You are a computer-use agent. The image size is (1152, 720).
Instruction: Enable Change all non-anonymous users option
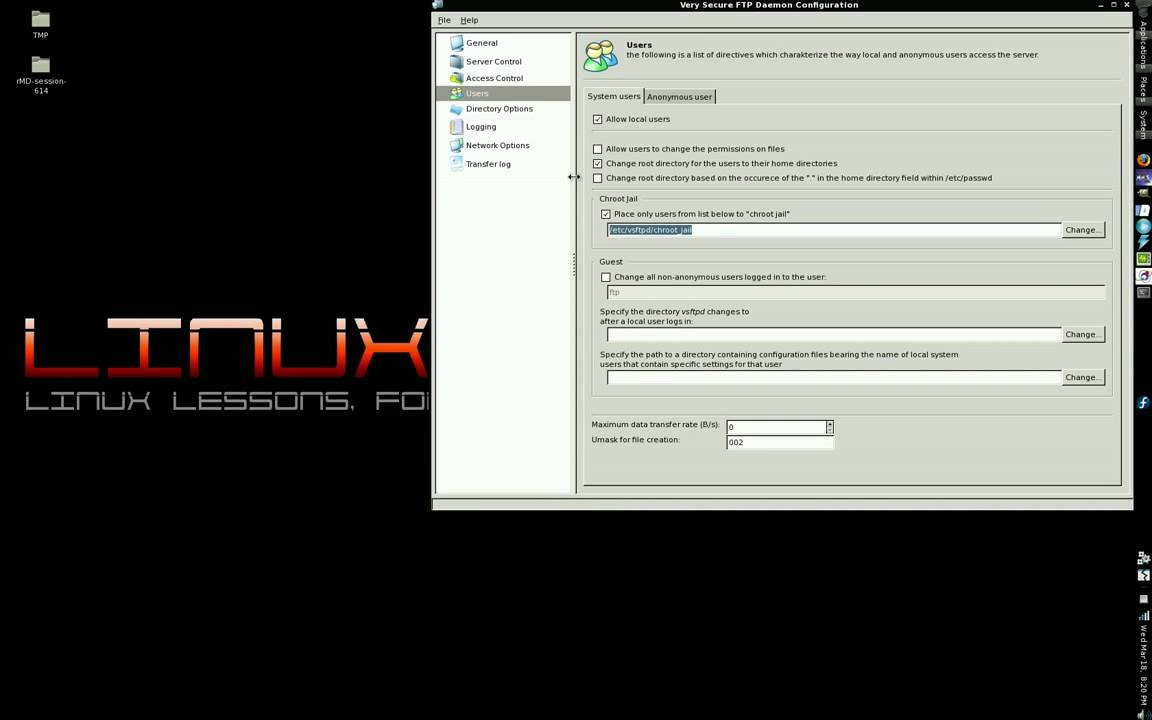[x=605, y=278]
